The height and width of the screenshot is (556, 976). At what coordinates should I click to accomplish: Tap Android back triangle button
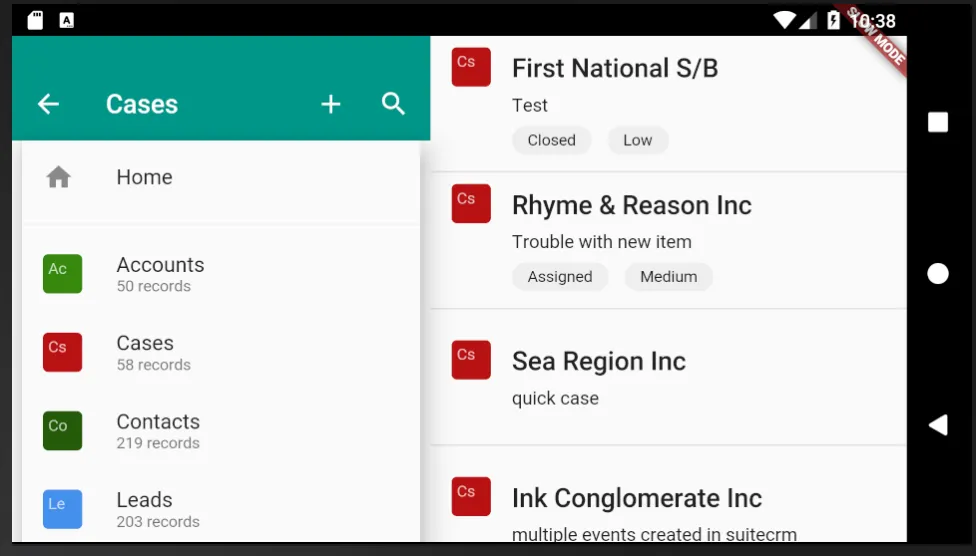[x=938, y=425]
